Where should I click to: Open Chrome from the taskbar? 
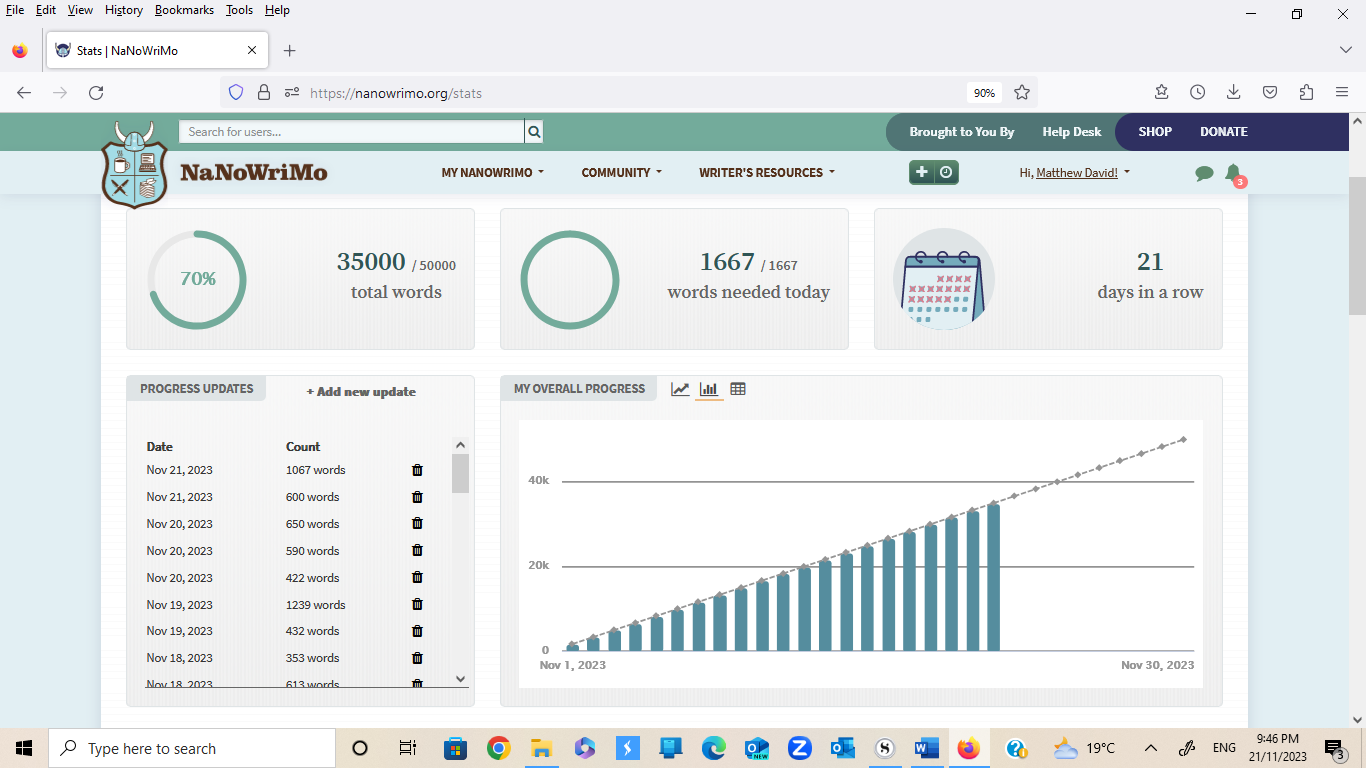[x=499, y=748]
